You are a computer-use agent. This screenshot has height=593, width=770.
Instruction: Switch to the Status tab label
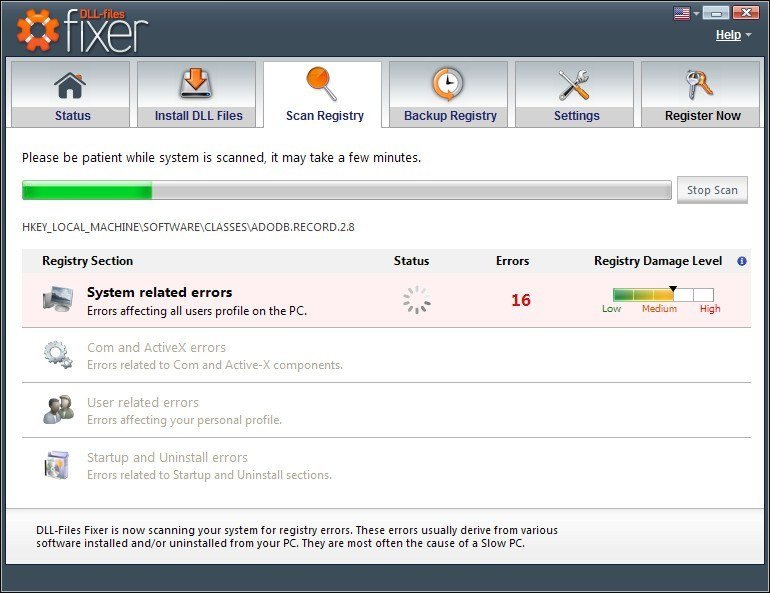tap(73, 116)
